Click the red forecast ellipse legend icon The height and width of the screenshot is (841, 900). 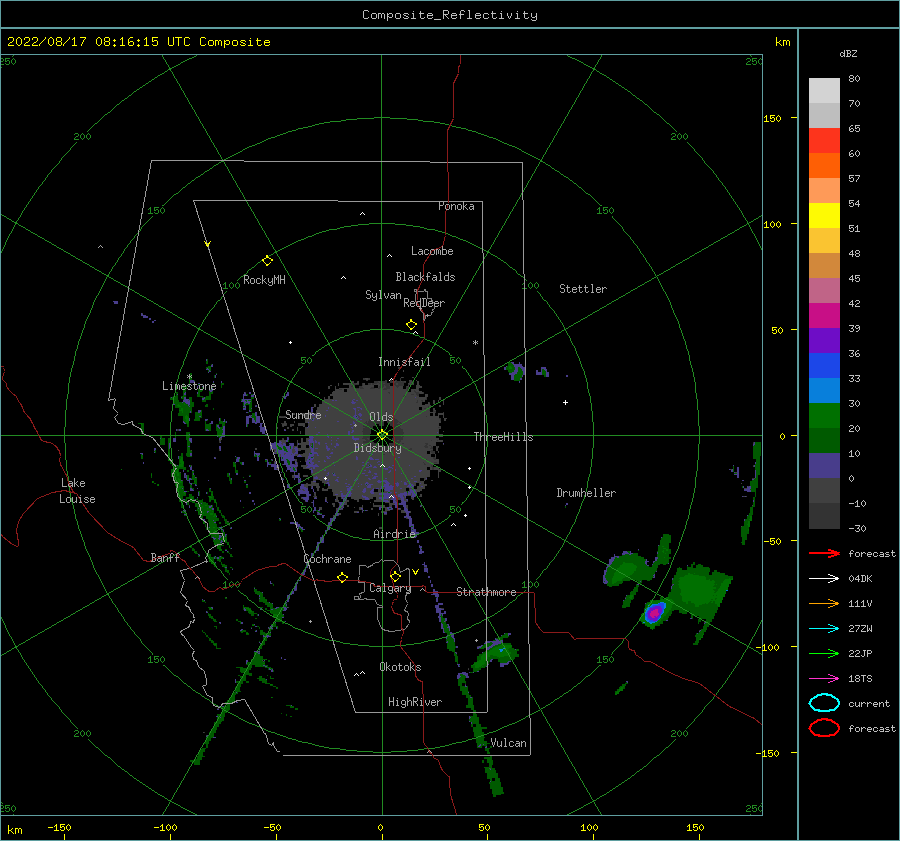tap(824, 728)
